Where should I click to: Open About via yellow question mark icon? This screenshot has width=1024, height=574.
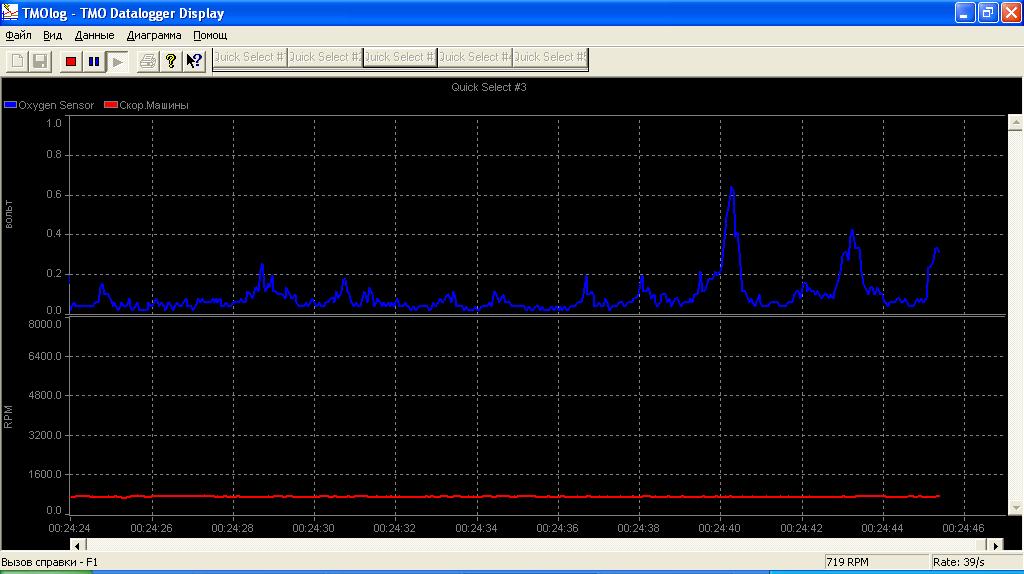click(171, 61)
